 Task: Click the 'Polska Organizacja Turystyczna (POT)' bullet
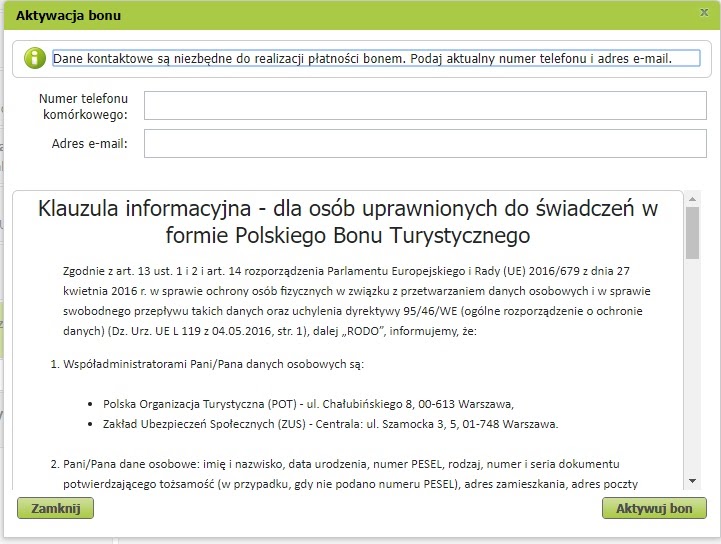(x=308, y=404)
